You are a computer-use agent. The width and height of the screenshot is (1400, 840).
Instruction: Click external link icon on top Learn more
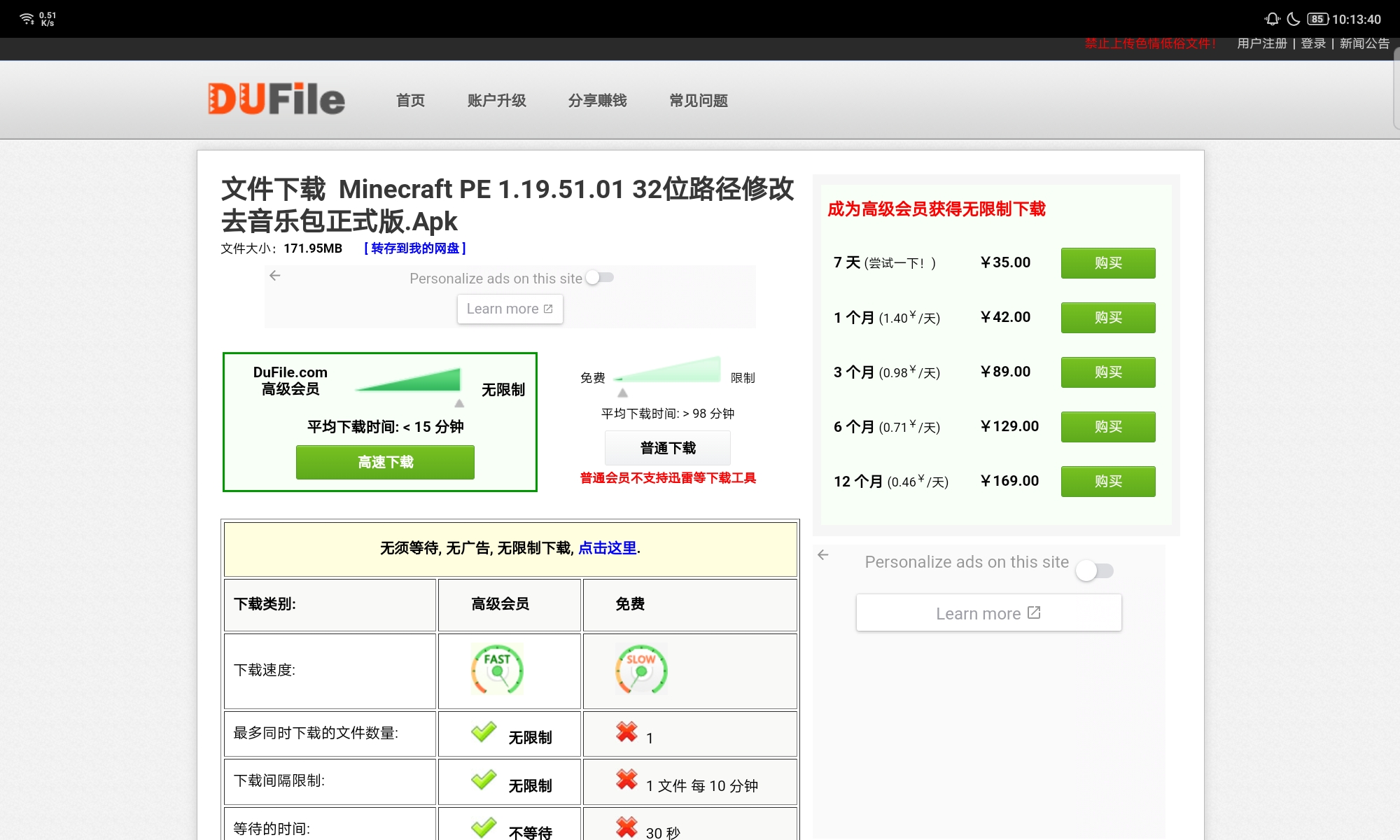[x=548, y=309]
